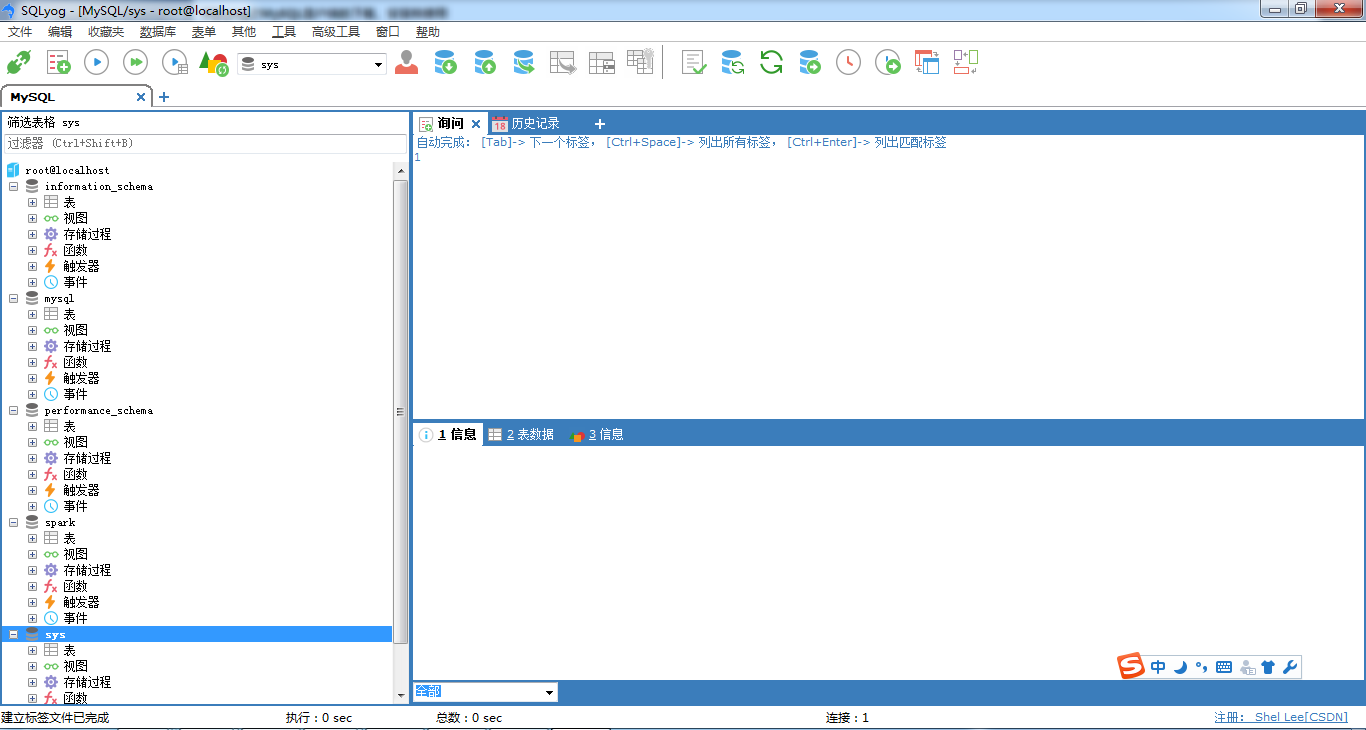Click the green plug new connection icon
The height and width of the screenshot is (730, 1366).
coord(18,63)
